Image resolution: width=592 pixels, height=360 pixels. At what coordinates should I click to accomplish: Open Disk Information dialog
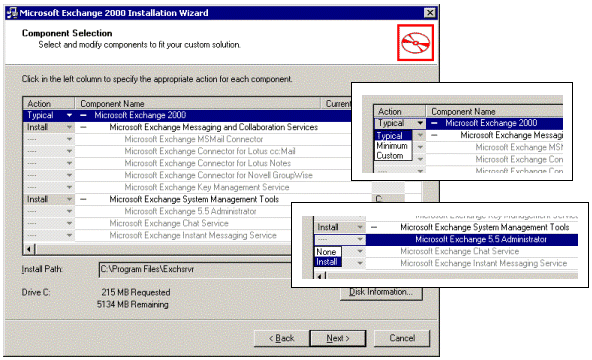point(381,292)
